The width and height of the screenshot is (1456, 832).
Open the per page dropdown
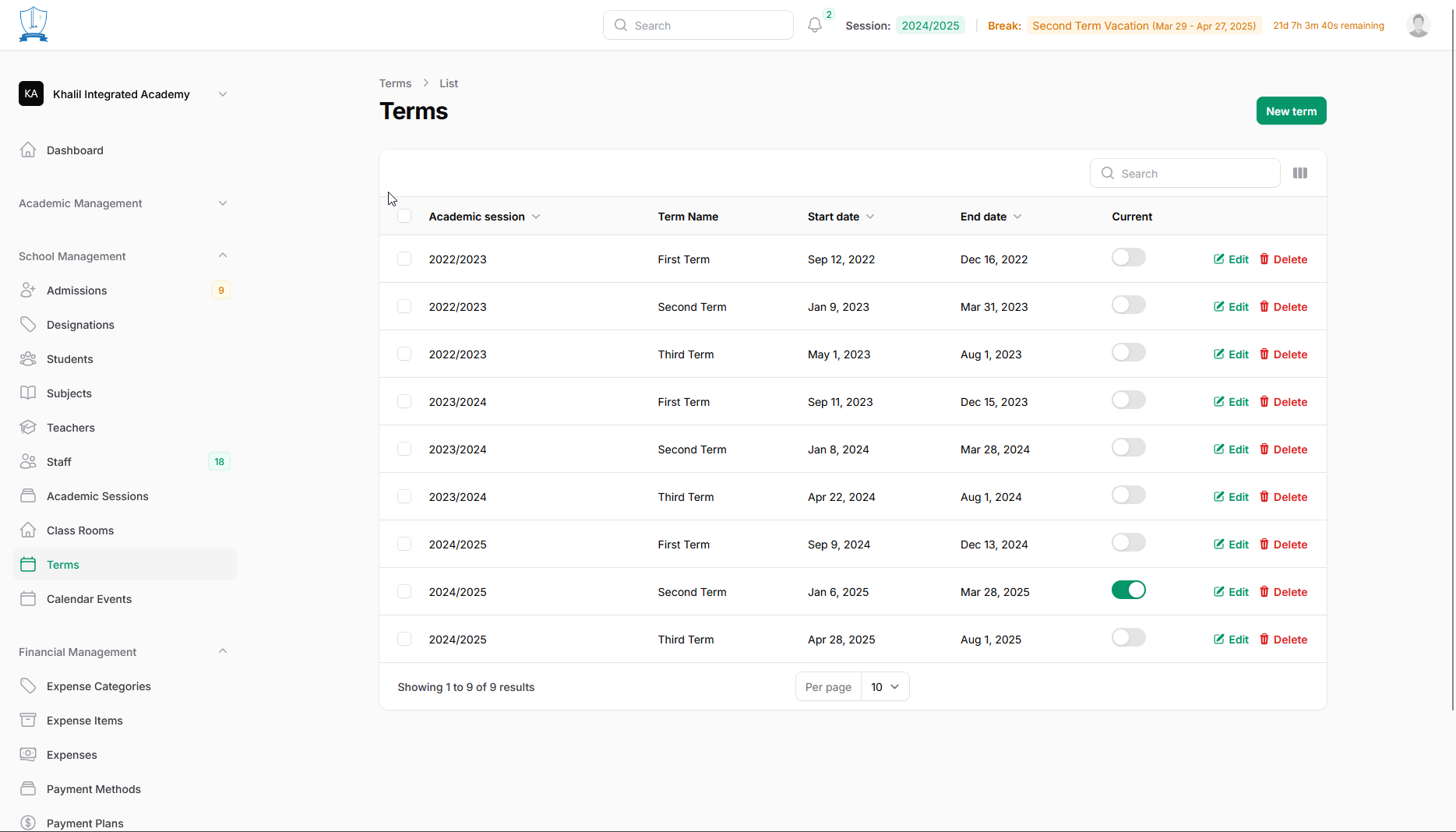(x=884, y=687)
